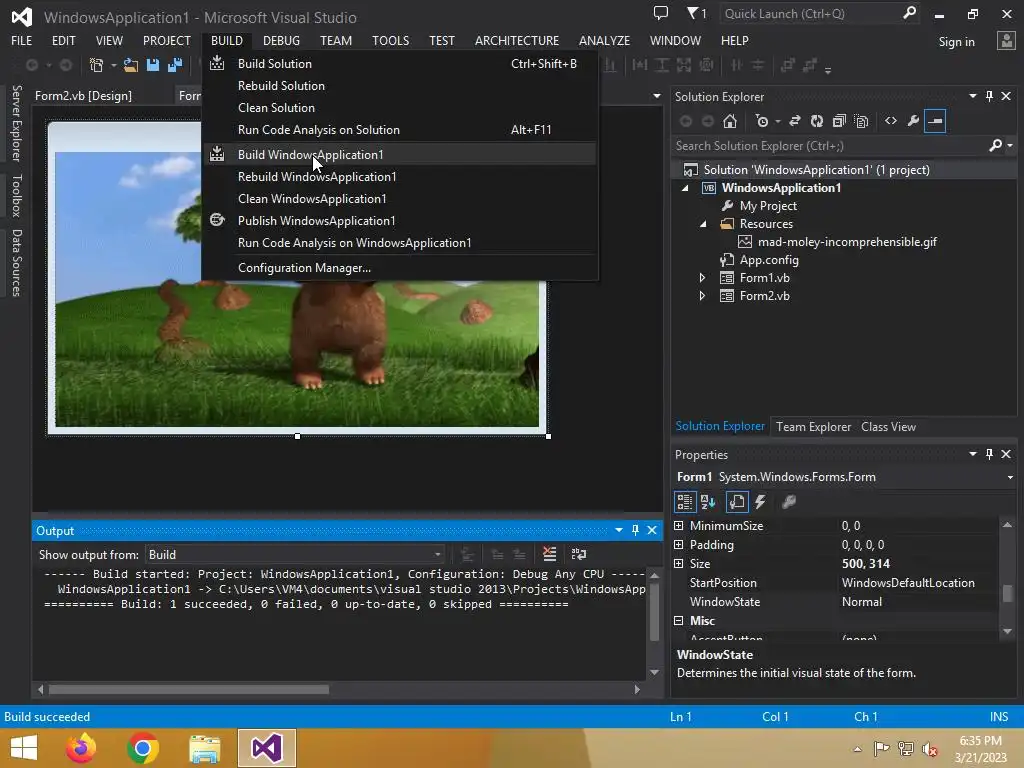This screenshot has width=1024, height=768.
Task: Select Clean Solution menu entry
Action: point(400,108)
